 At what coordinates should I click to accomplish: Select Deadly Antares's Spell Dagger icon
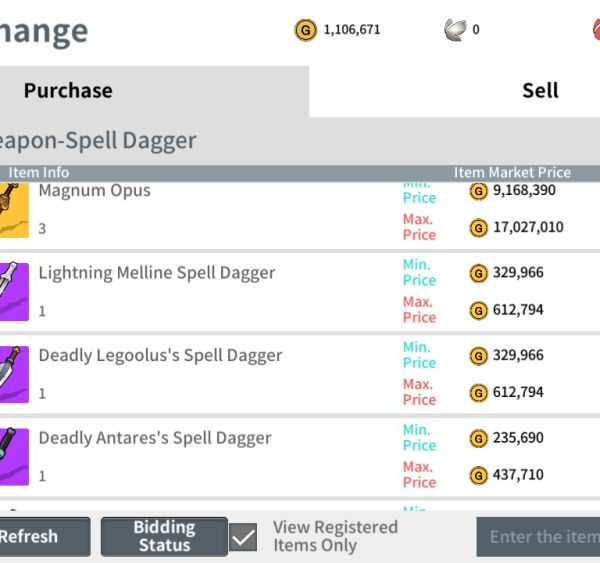pos(13,455)
